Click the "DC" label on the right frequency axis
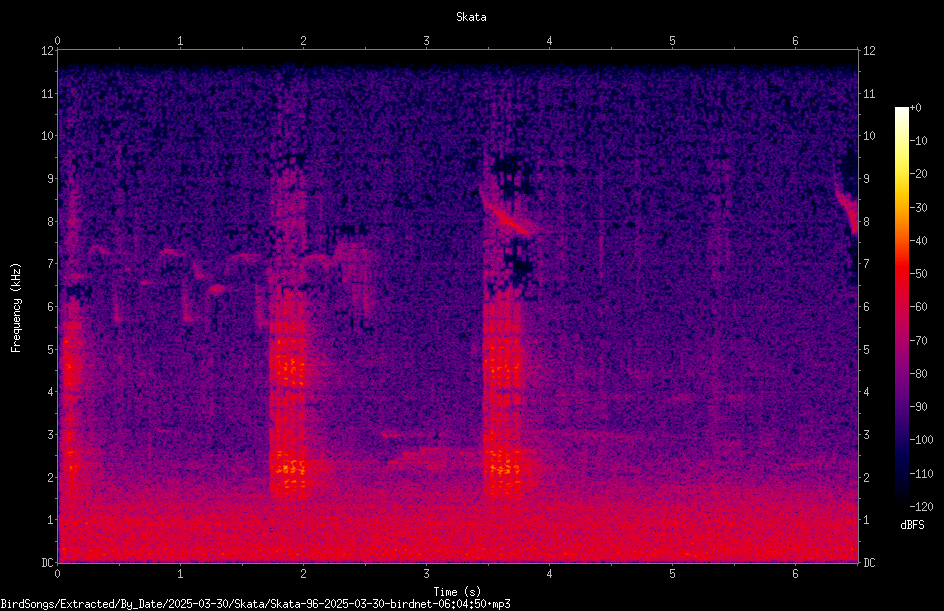Viewport: 944px width, 611px height. [869, 563]
